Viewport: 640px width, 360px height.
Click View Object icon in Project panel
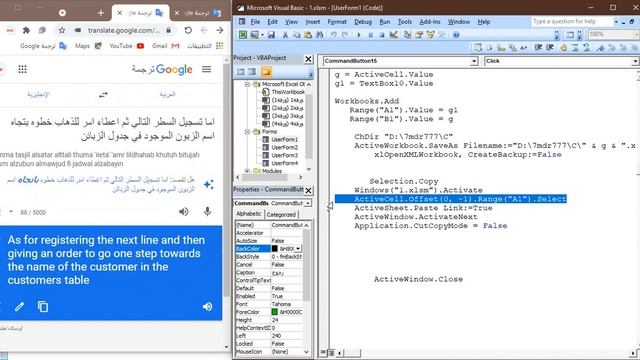pyautogui.click(x=252, y=72)
